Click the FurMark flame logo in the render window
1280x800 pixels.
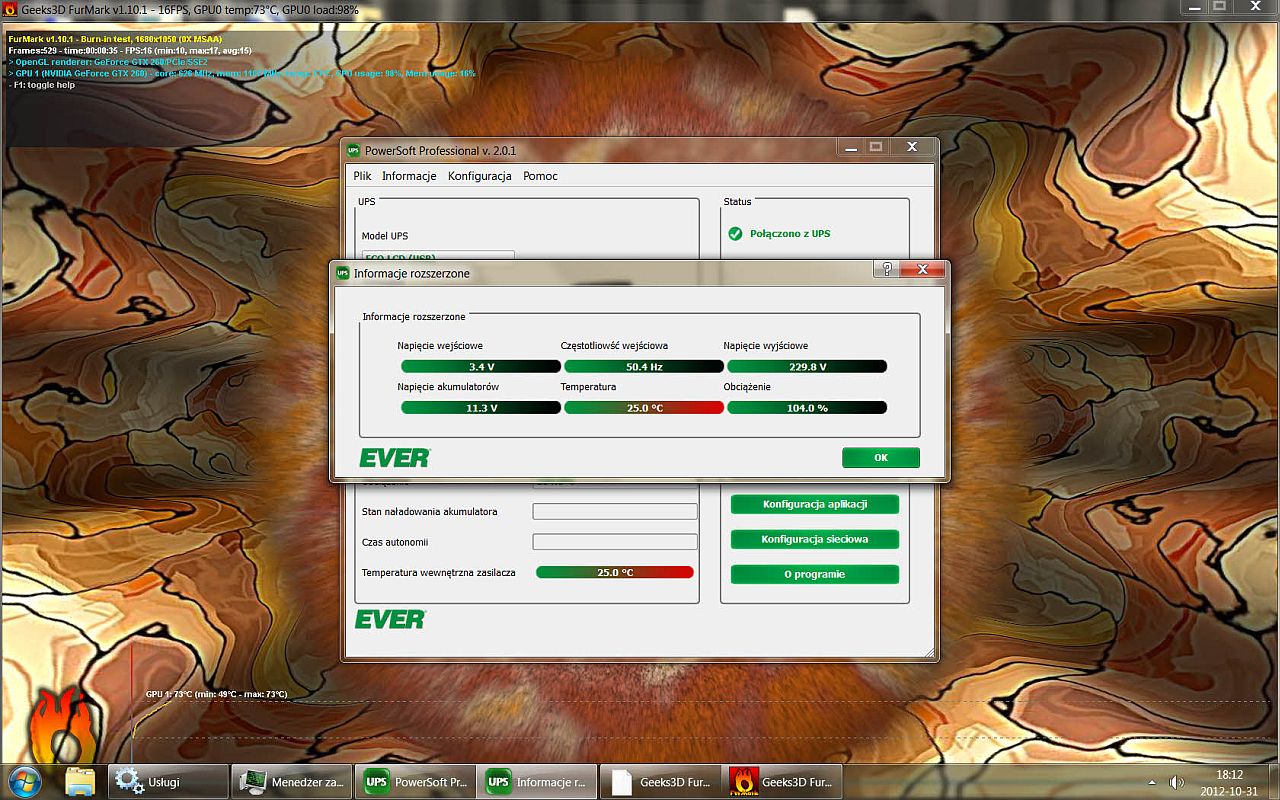[x=64, y=725]
